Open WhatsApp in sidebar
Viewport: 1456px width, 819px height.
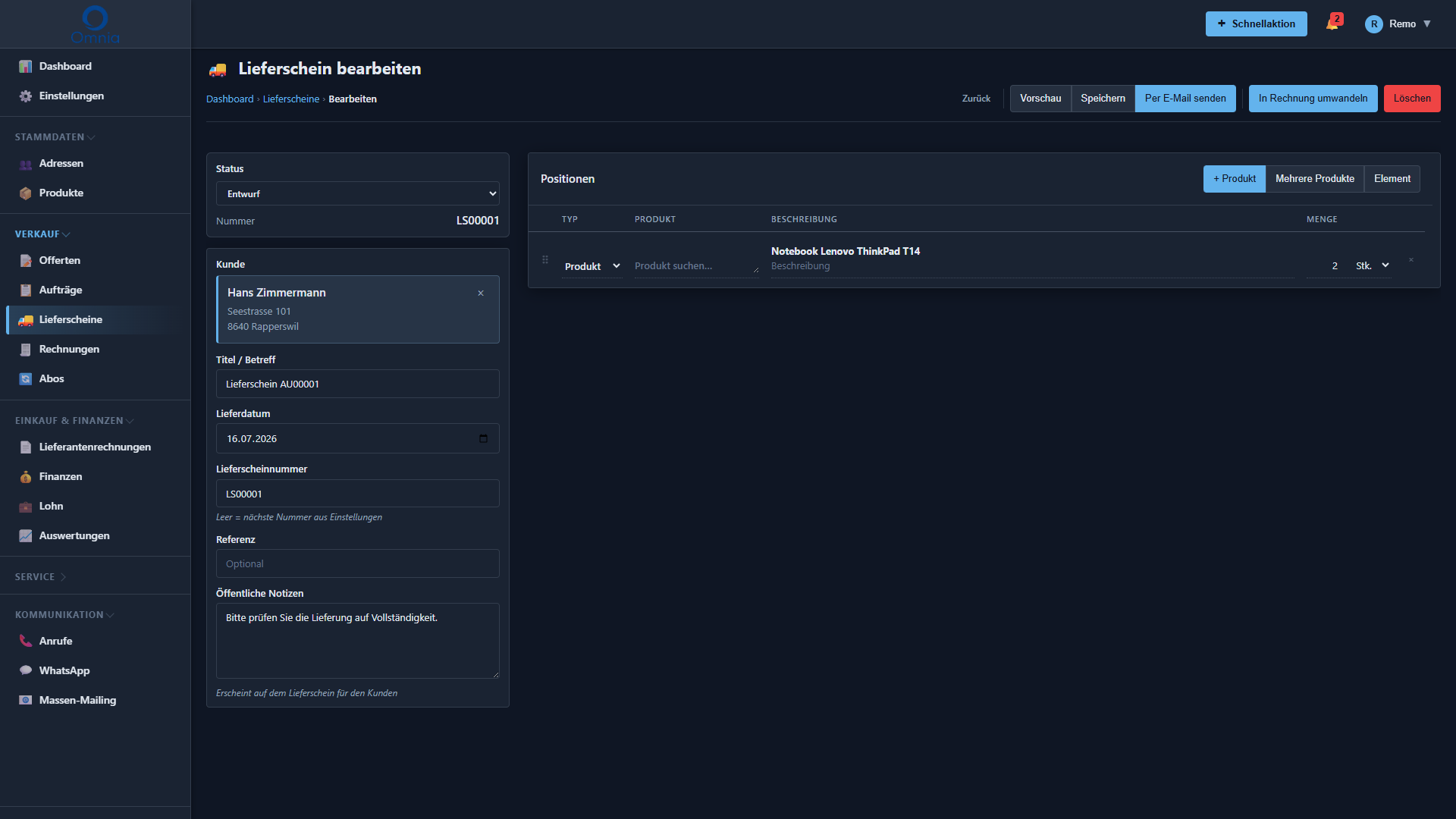coord(64,670)
